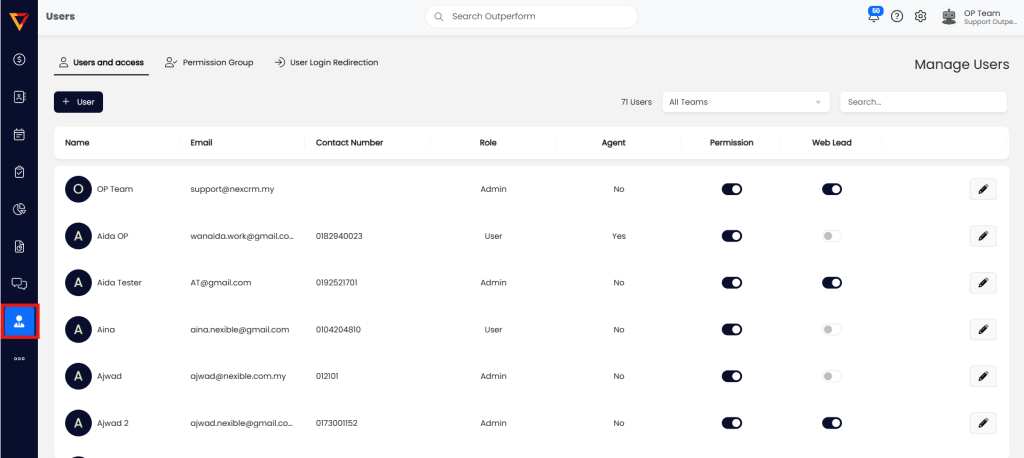Click the notification bell icon

click(873, 17)
